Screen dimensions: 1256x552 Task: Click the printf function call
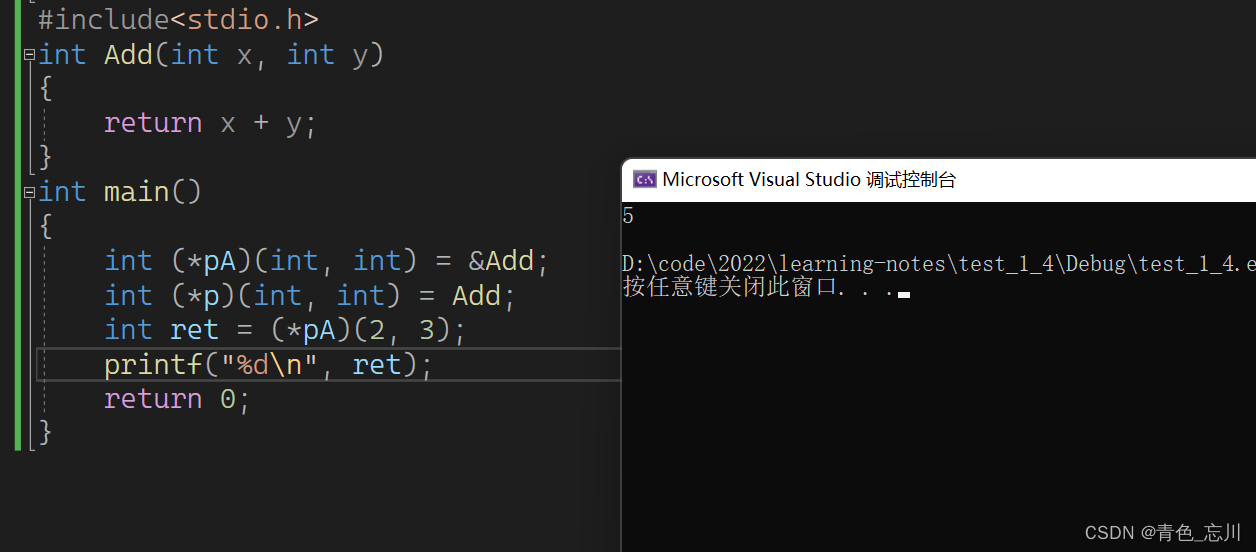pos(152,365)
